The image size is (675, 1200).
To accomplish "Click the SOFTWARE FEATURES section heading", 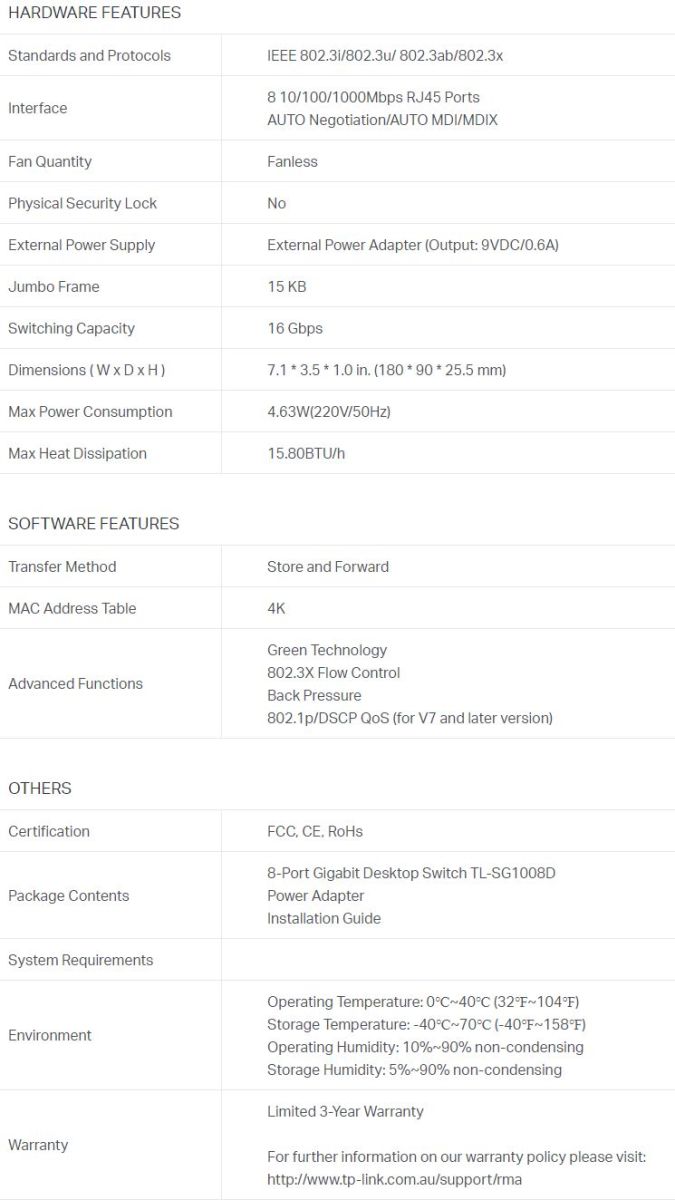I will [94, 524].
